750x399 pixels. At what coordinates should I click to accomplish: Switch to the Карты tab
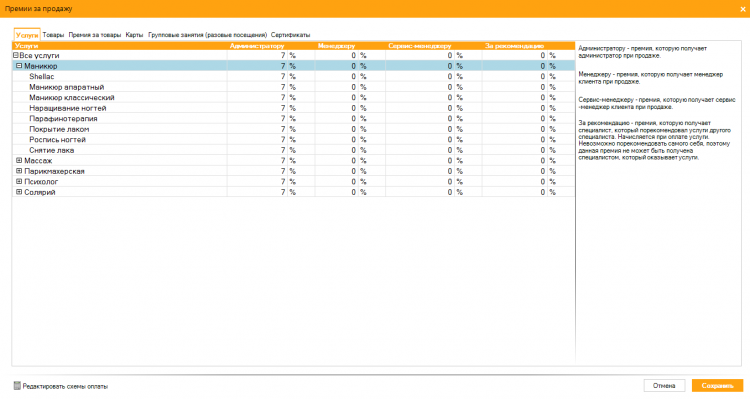[134, 35]
